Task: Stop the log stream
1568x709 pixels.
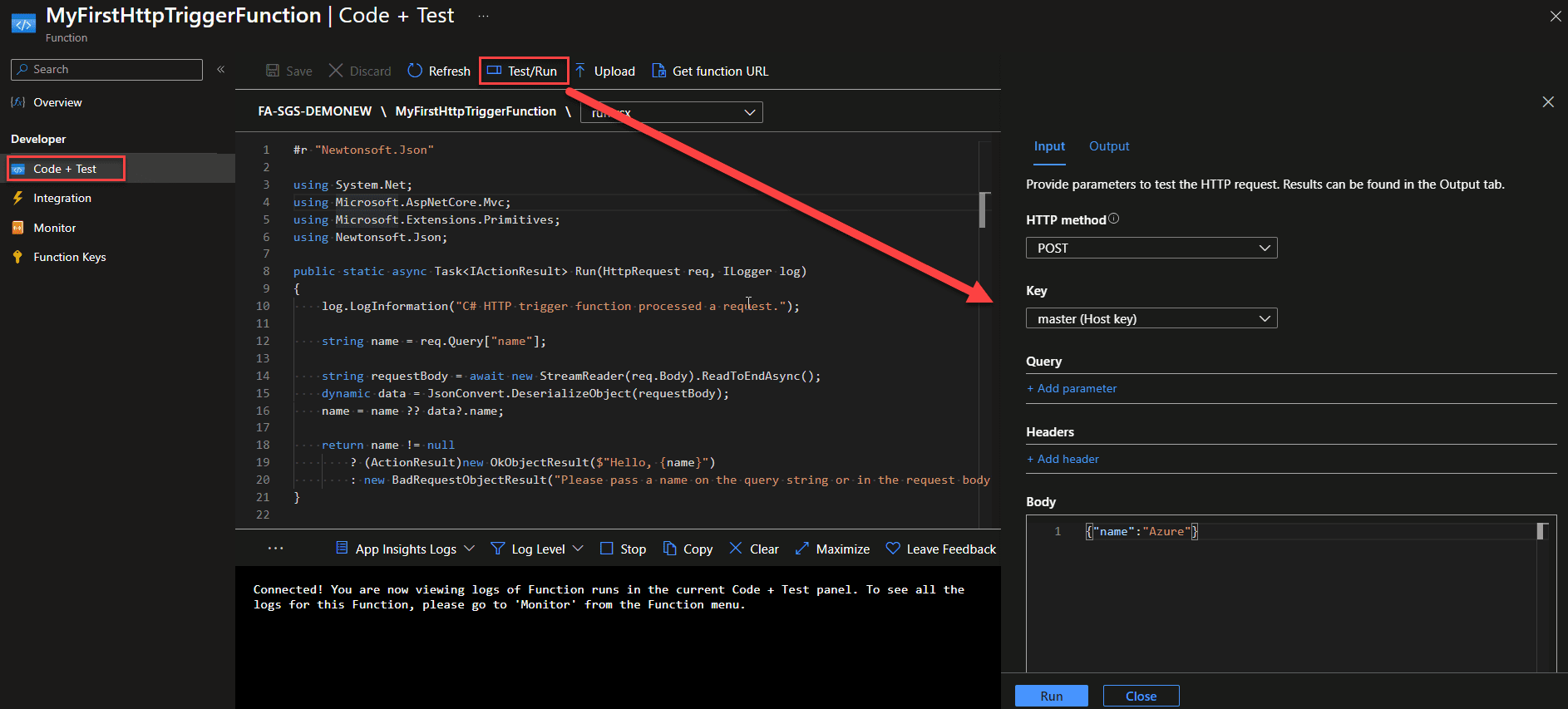Action: [x=623, y=549]
